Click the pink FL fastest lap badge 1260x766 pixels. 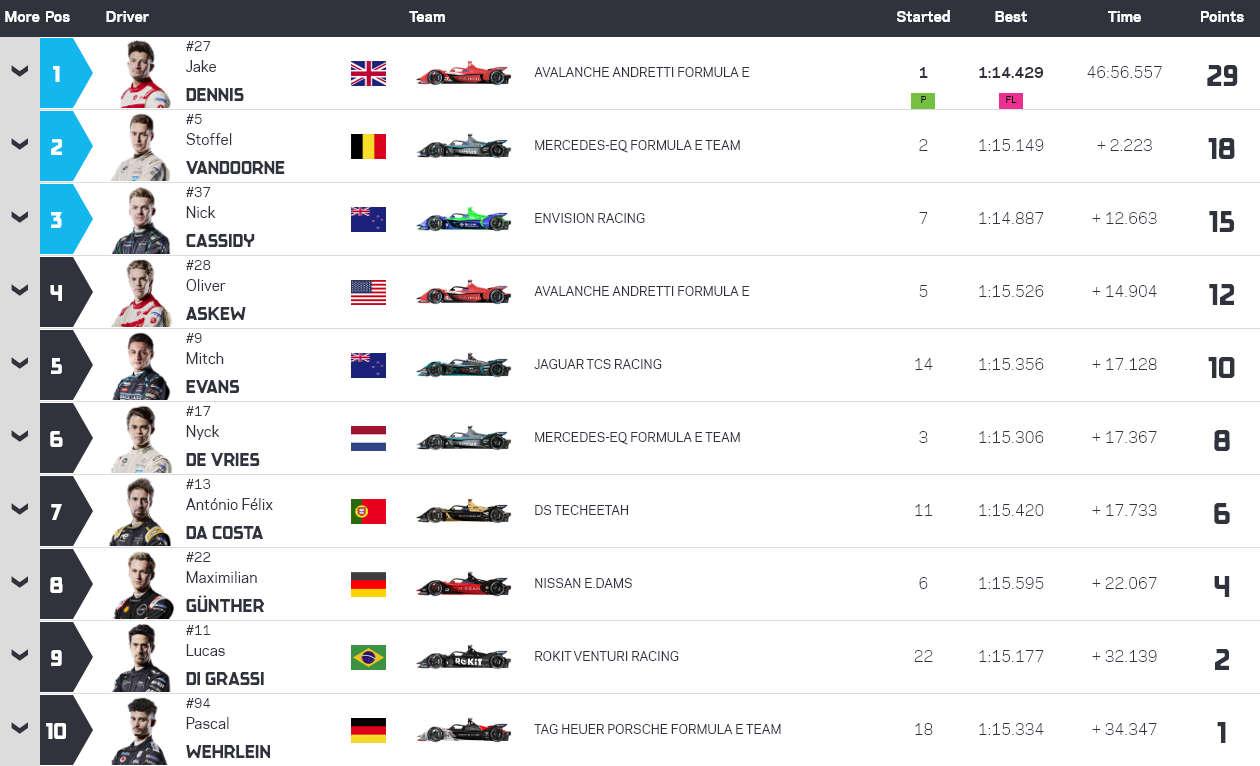[1010, 100]
